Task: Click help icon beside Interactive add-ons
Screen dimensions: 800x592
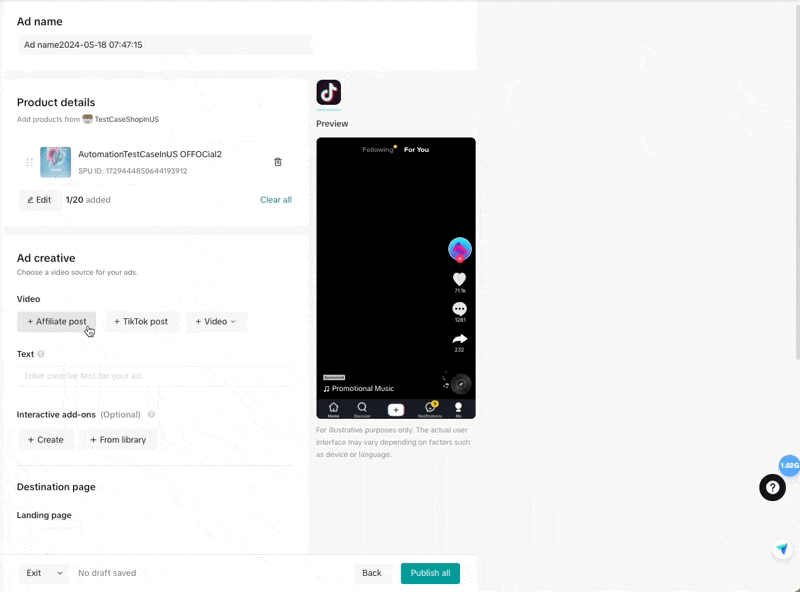Action: click(151, 414)
